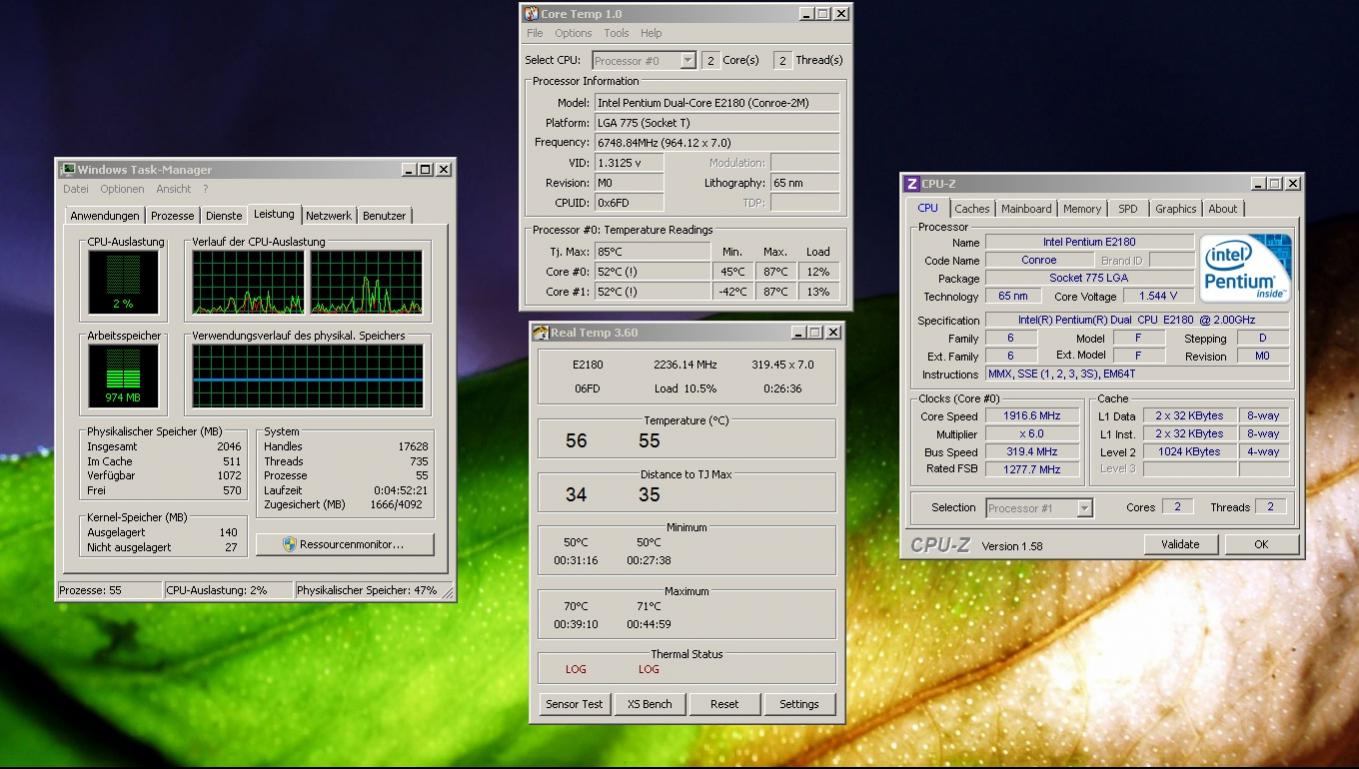Click the Physikalischer Speicher: 47% status entry
Screen dimensions: 1359x769
pyautogui.click(x=368, y=590)
